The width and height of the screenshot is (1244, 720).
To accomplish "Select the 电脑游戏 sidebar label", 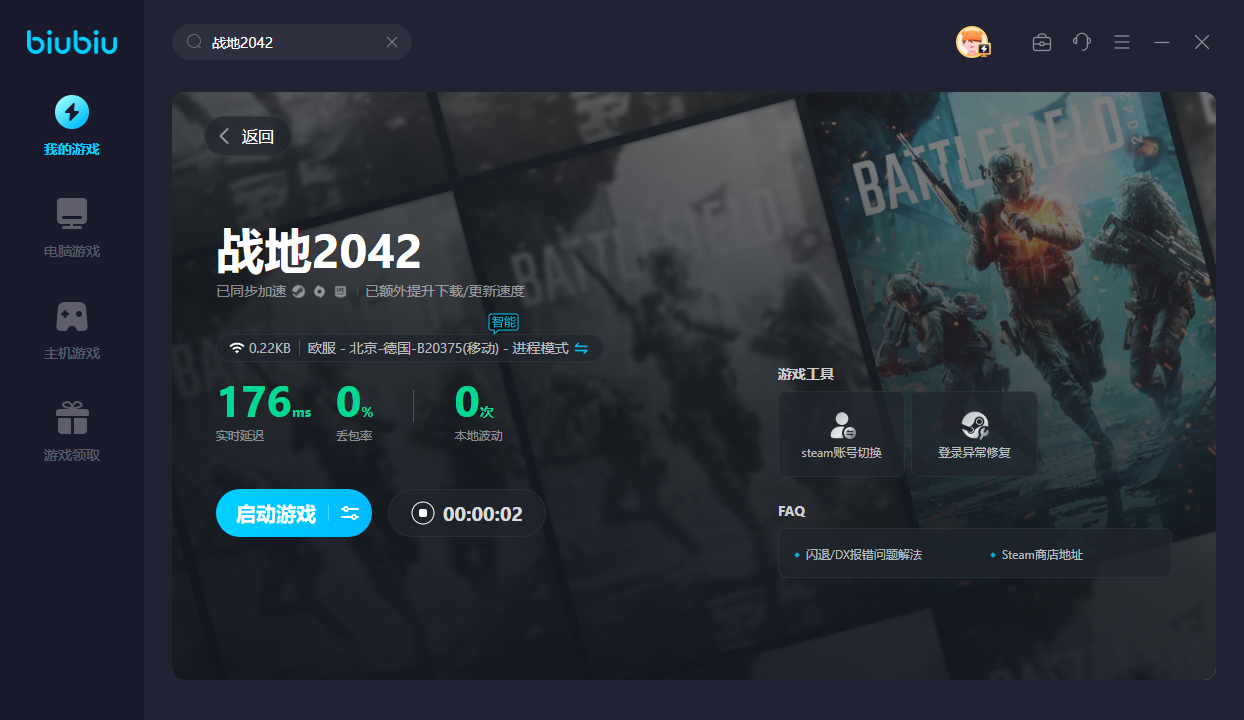I will pyautogui.click(x=72, y=251).
